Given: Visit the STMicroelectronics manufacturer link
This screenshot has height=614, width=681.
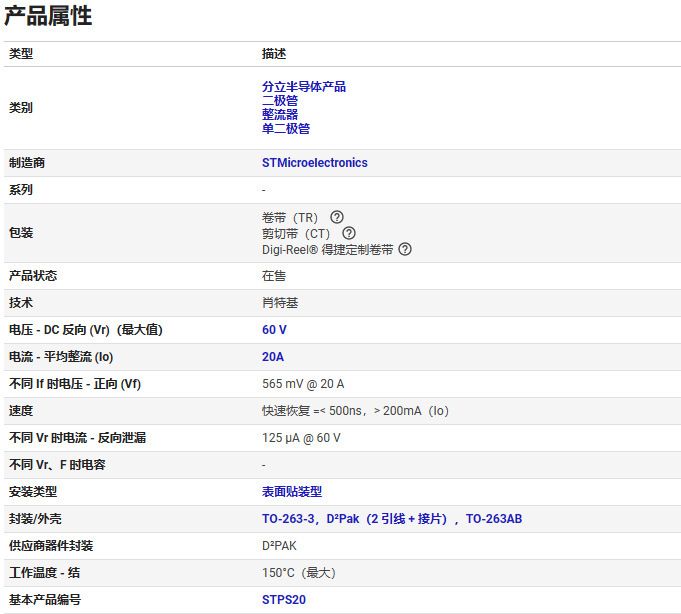Looking at the screenshot, I should [x=314, y=163].
